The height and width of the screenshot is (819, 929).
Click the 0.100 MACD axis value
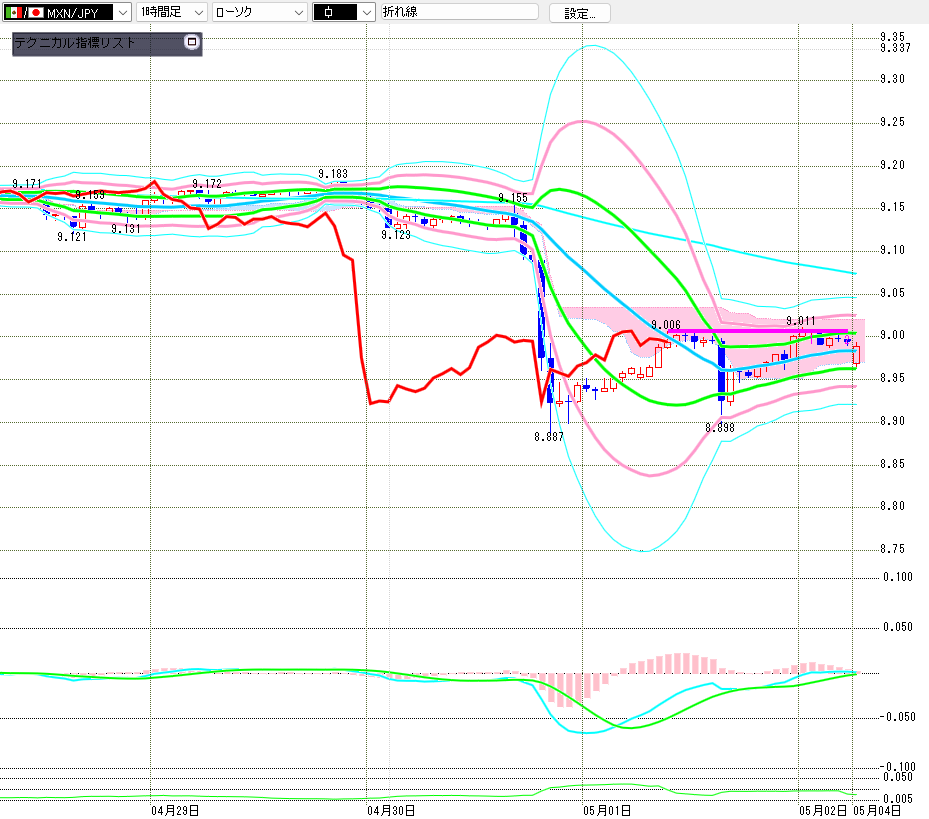[898, 577]
